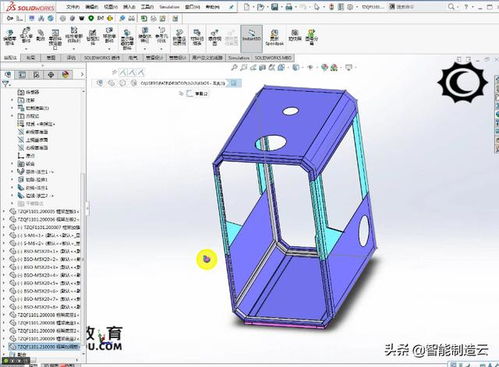Click the Take Snapshot tool
Viewport: 499px width, 367px height.
coord(295,35)
